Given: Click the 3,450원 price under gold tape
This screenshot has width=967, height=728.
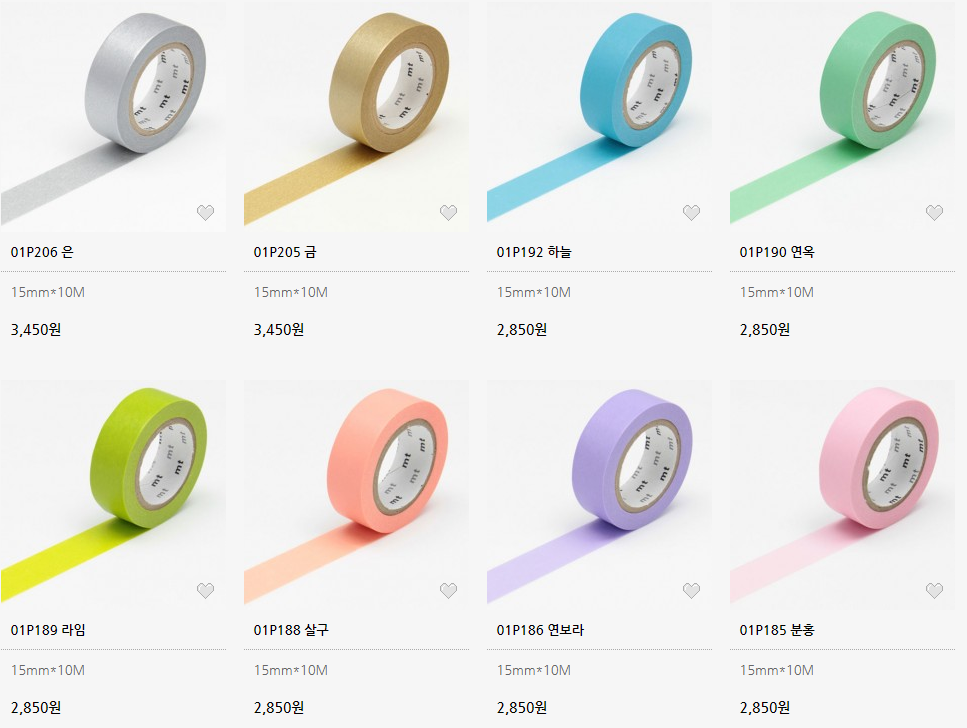Looking at the screenshot, I should coord(279,329).
